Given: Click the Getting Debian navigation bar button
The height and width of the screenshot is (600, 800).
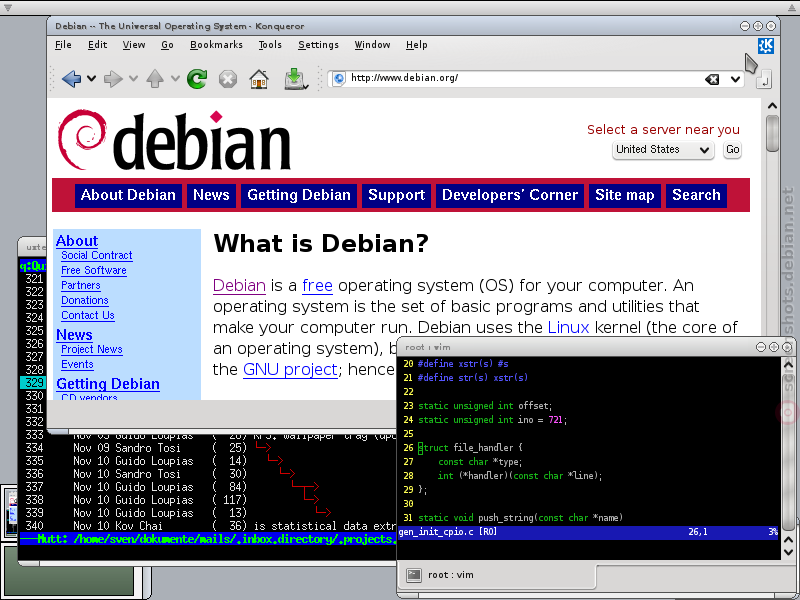Looking at the screenshot, I should tap(299, 195).
